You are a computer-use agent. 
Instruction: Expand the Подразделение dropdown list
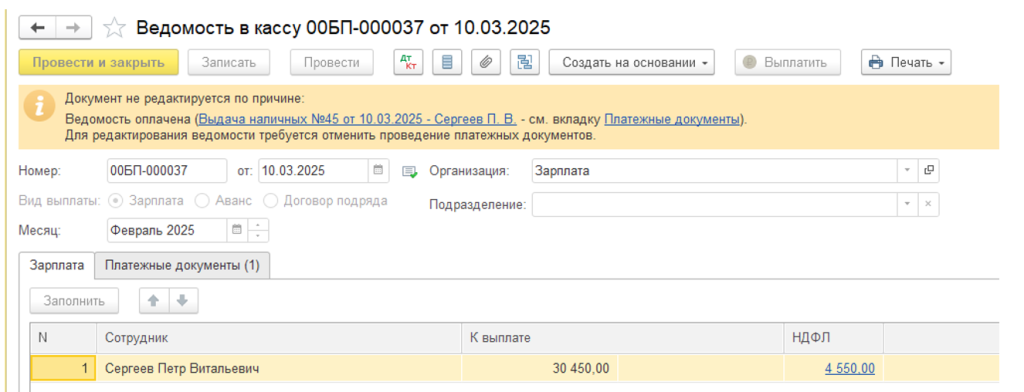pyautogui.click(x=906, y=204)
